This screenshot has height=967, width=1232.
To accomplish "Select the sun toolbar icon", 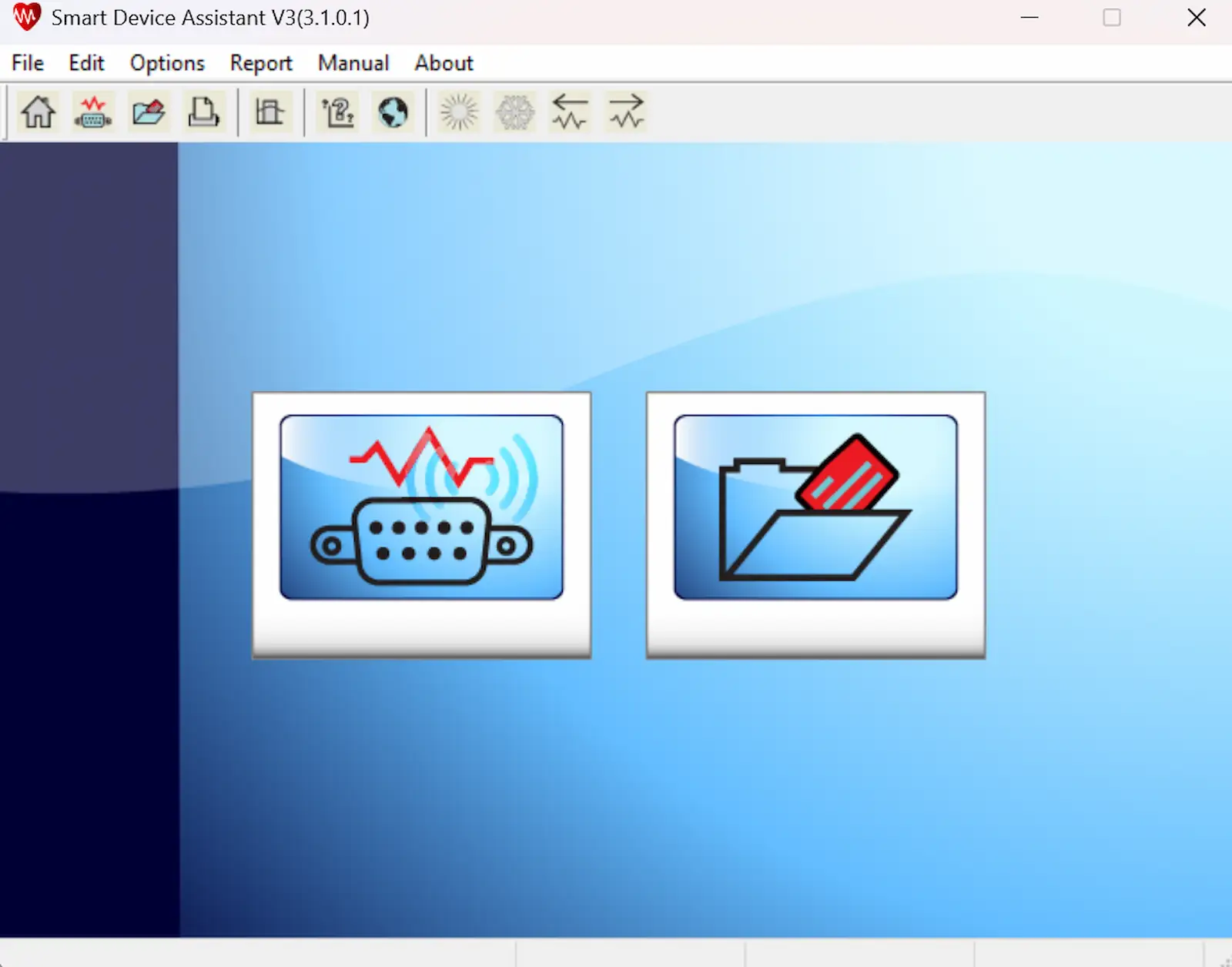I will (459, 112).
